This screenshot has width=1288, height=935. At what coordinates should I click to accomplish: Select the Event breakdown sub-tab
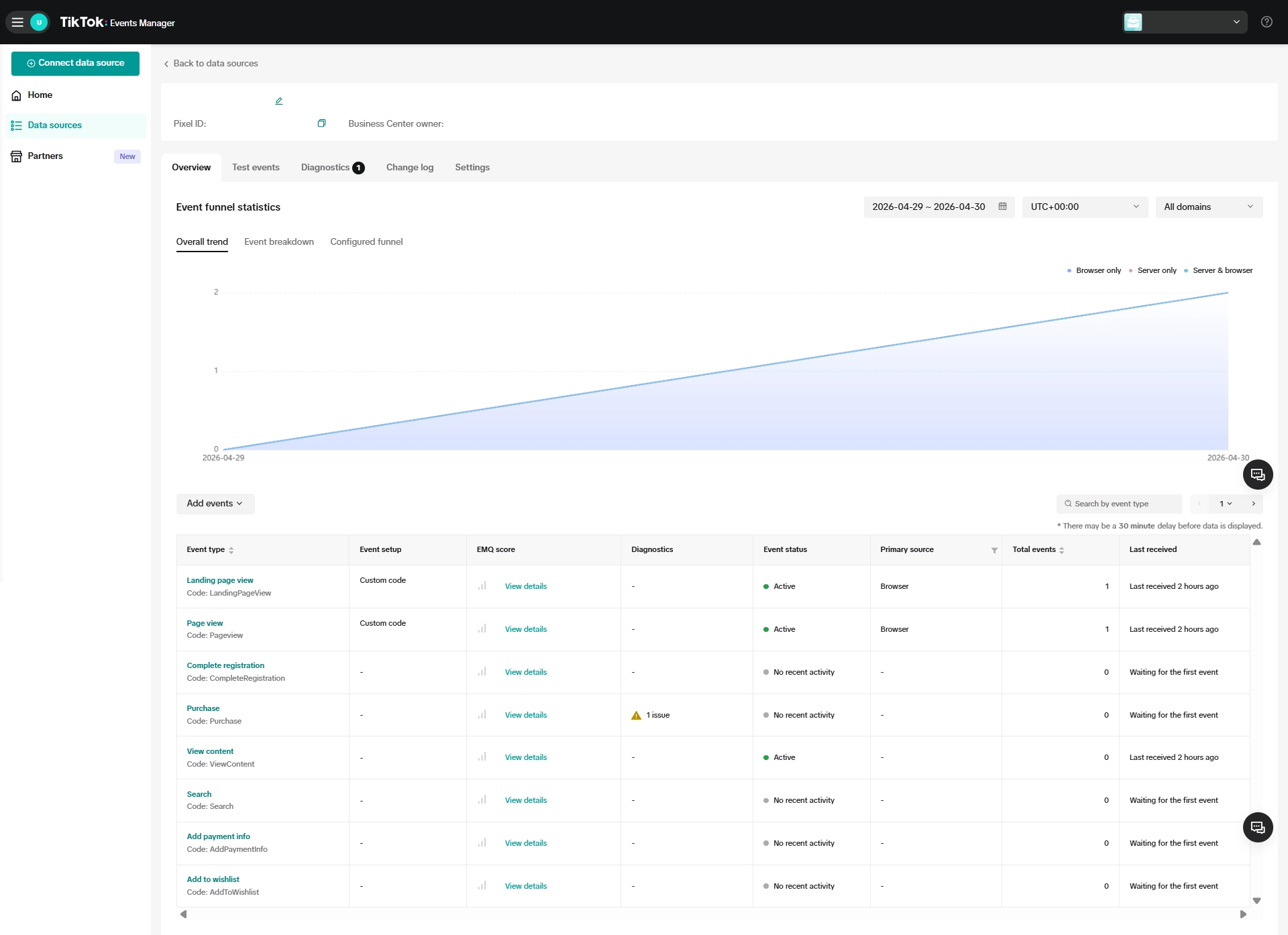click(279, 242)
